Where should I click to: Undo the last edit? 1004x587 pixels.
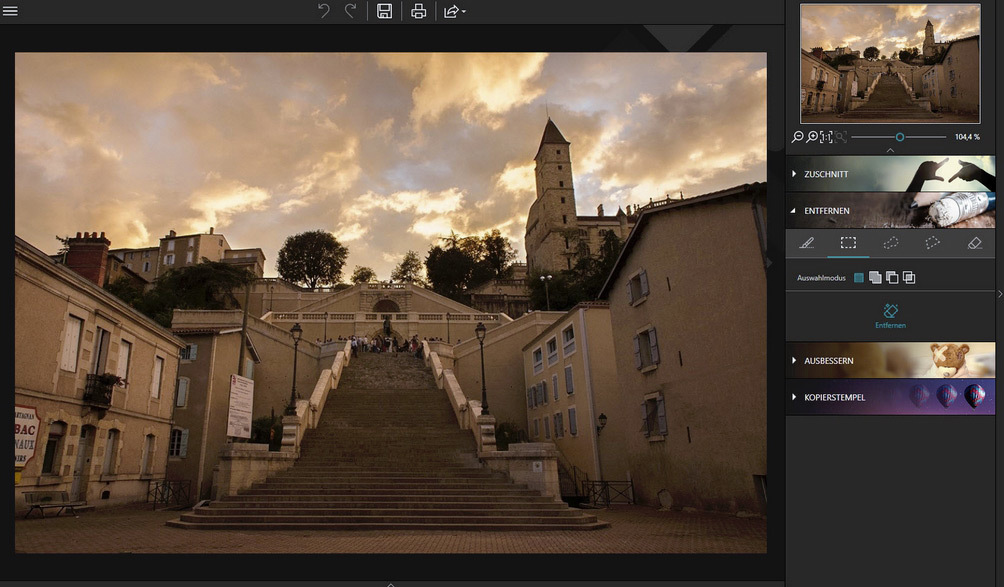point(323,11)
